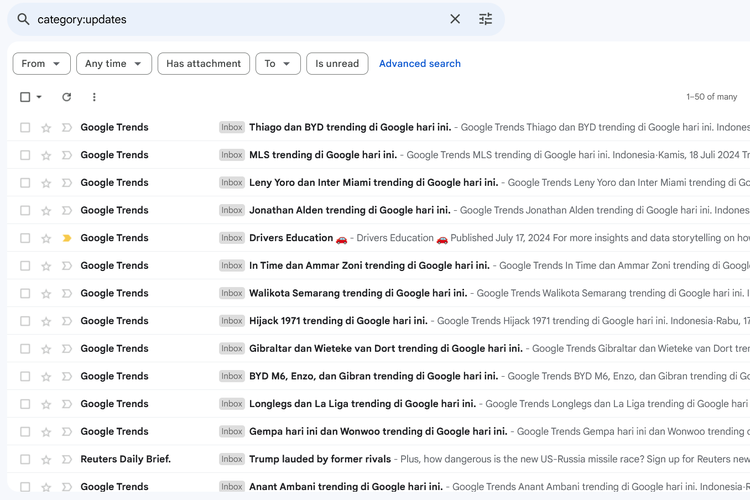Mark BYD M6, Enzo email as important
The width and height of the screenshot is (750, 500).
67,377
